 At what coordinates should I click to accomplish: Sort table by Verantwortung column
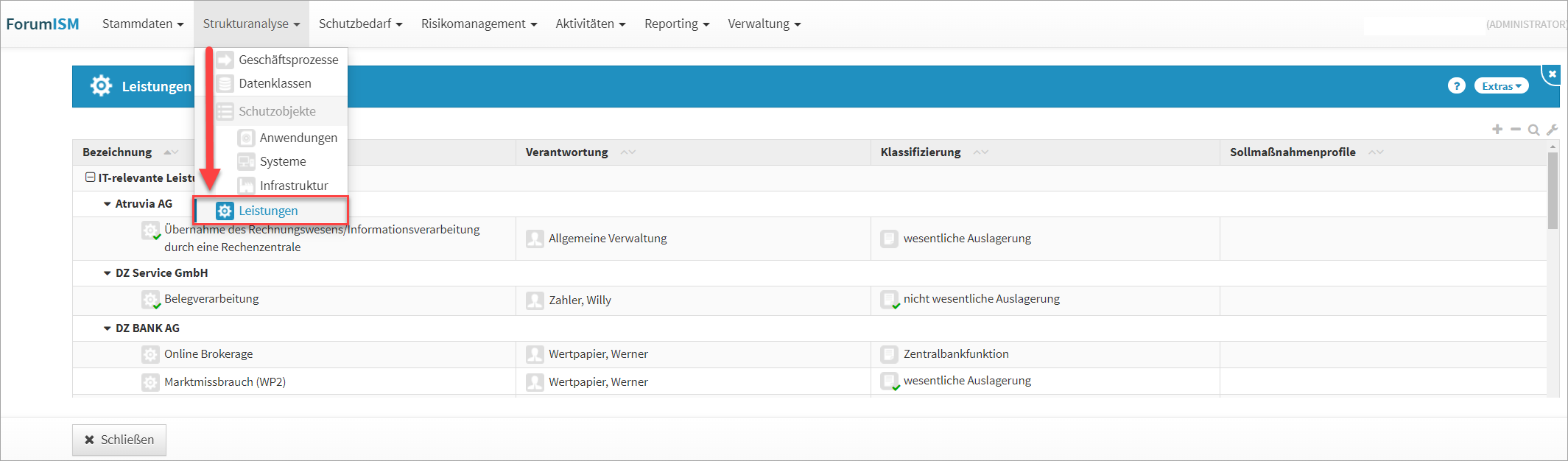[x=567, y=152]
